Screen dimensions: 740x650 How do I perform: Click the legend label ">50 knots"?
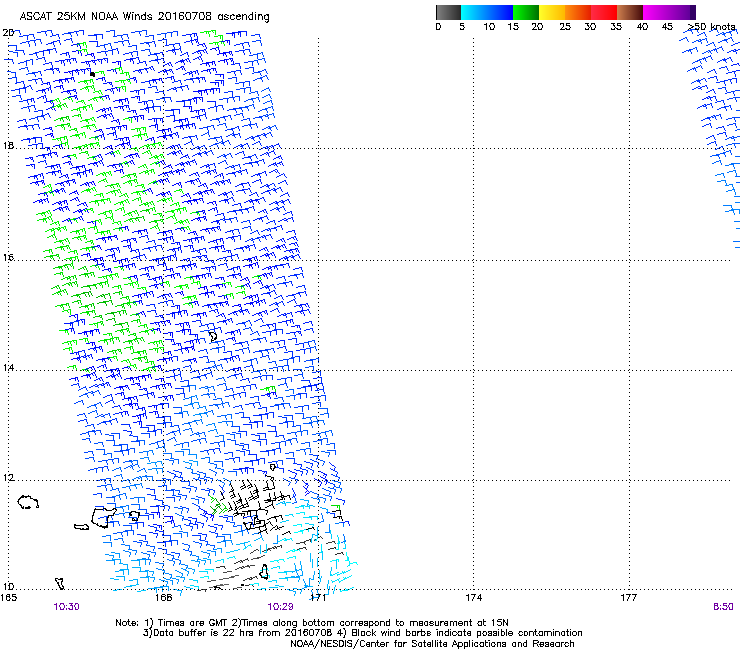[x=712, y=27]
